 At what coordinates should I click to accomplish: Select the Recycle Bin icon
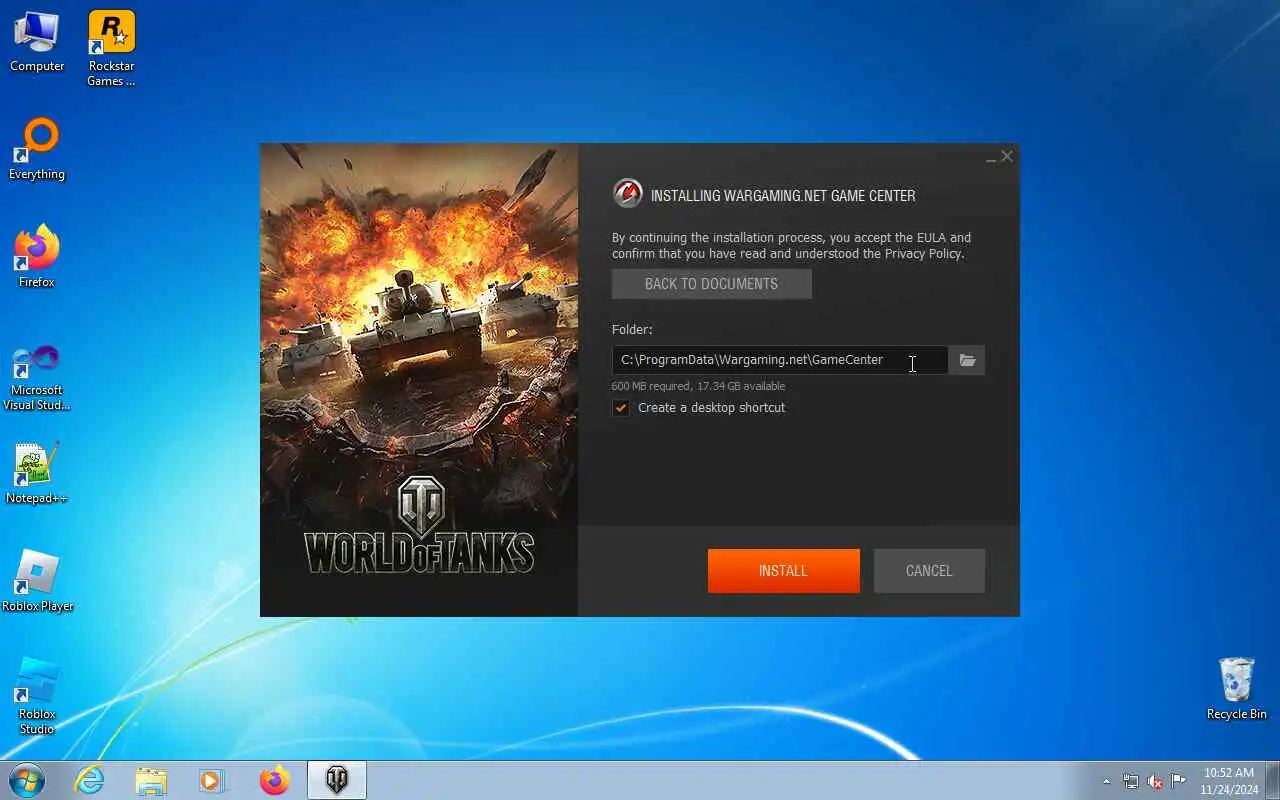pos(1237,688)
